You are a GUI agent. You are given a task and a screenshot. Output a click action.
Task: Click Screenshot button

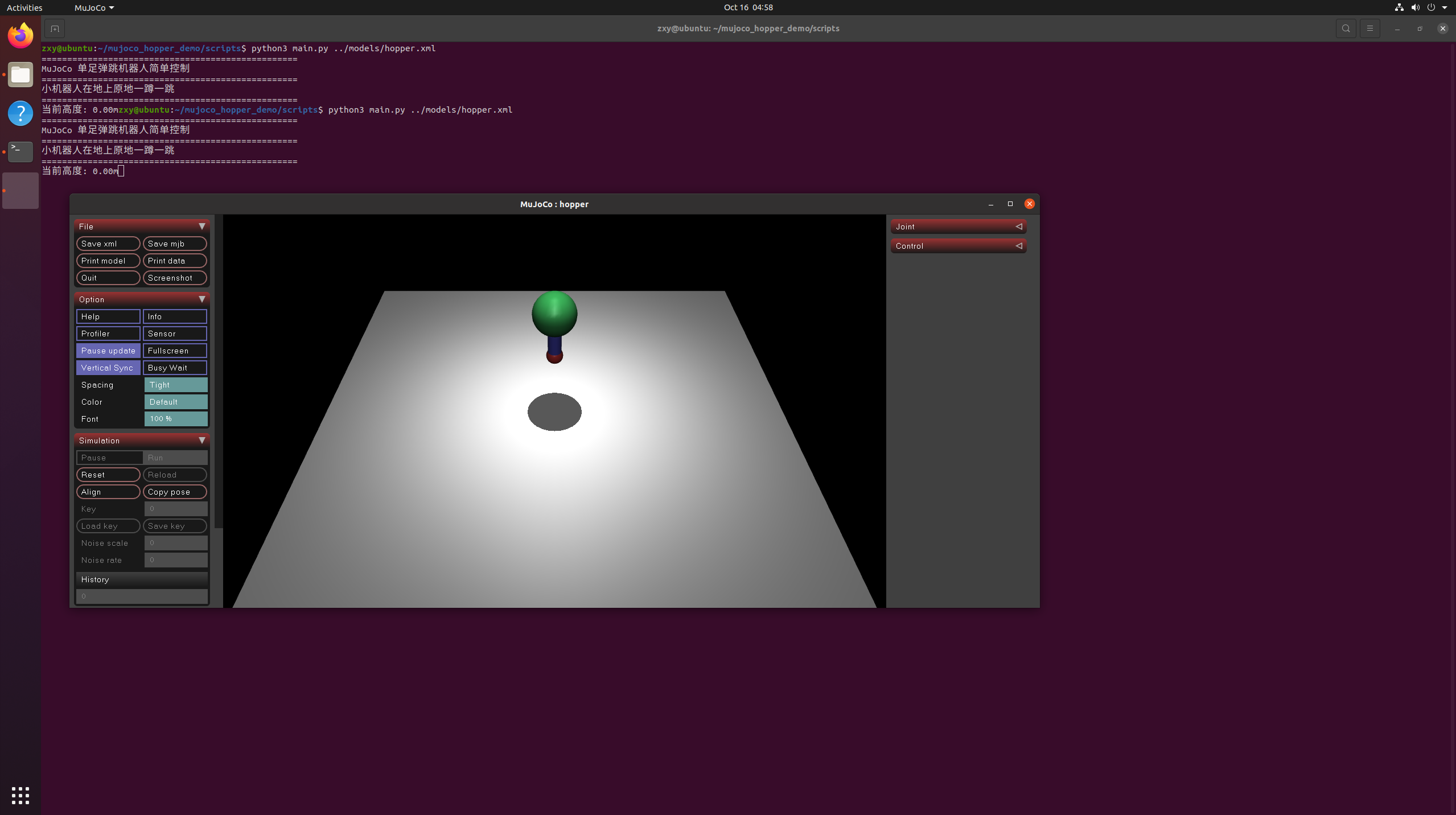point(175,278)
